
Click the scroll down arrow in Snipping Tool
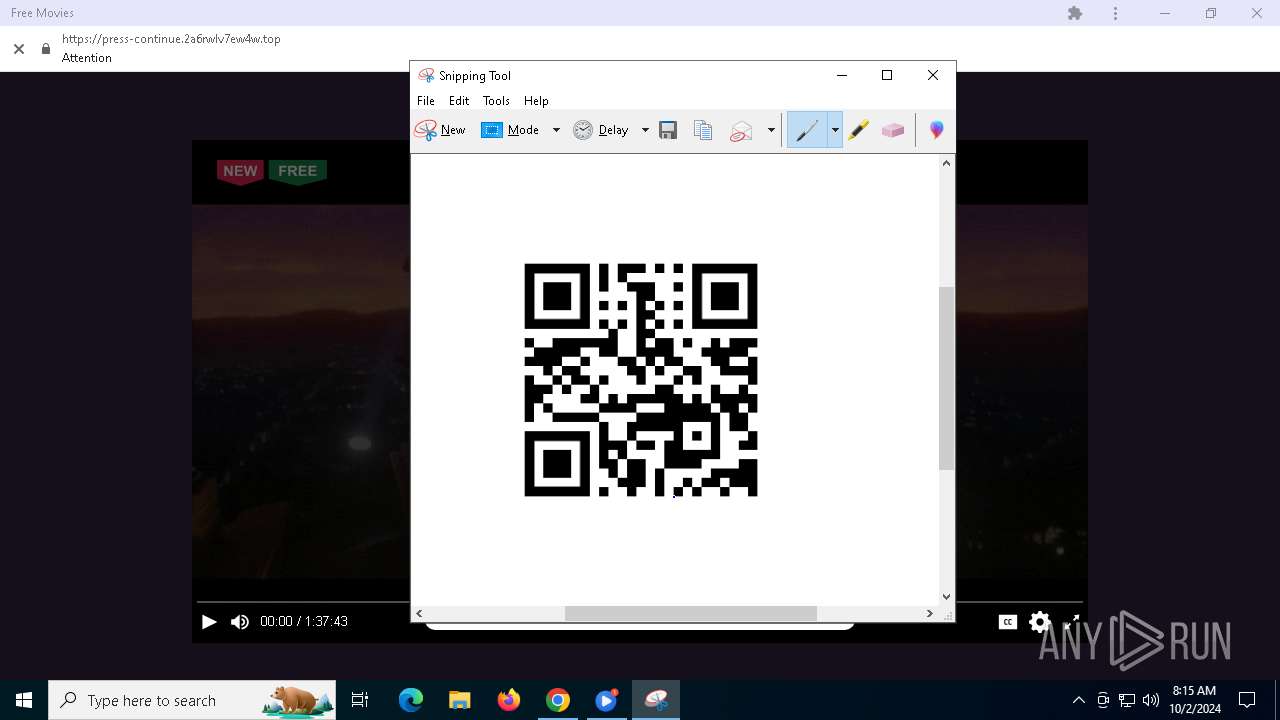(x=946, y=597)
